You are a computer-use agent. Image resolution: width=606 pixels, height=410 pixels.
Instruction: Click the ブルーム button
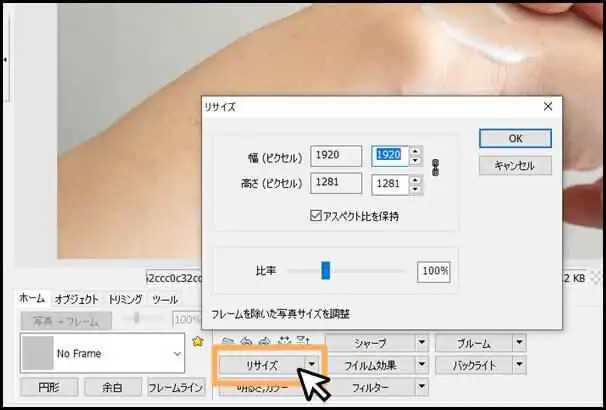(474, 343)
